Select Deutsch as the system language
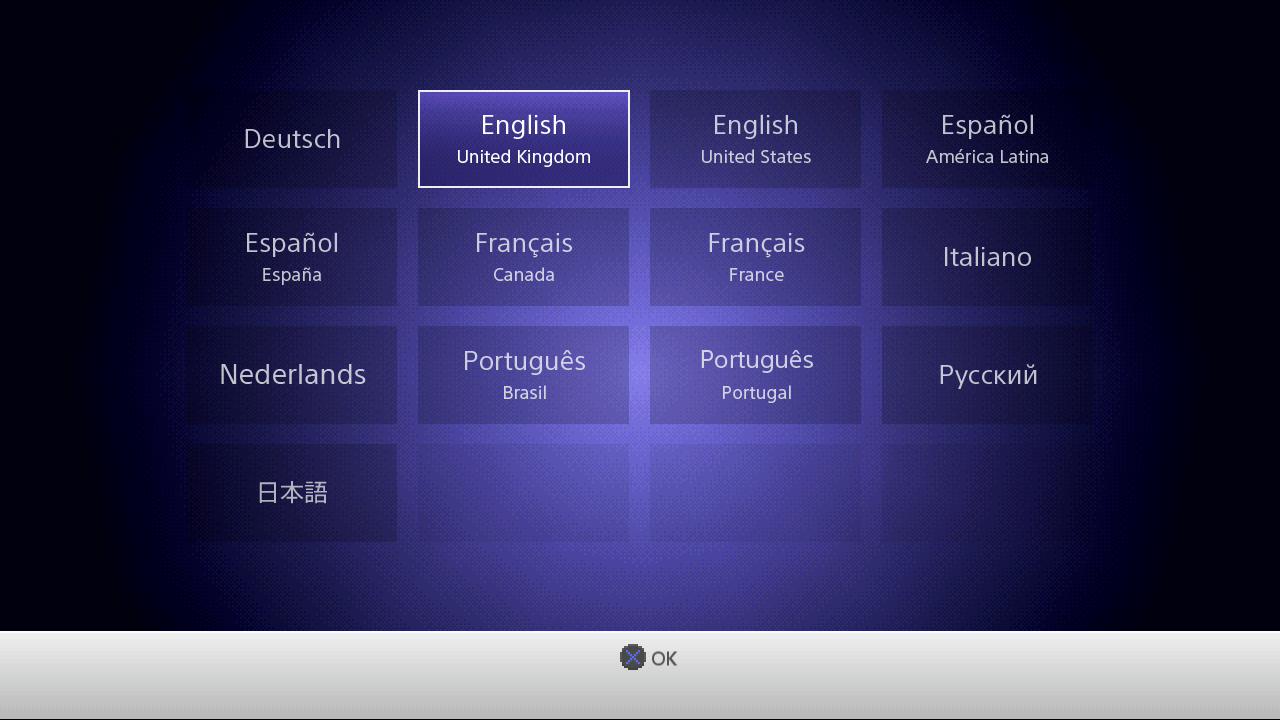This screenshot has width=1280, height=720. click(292, 139)
